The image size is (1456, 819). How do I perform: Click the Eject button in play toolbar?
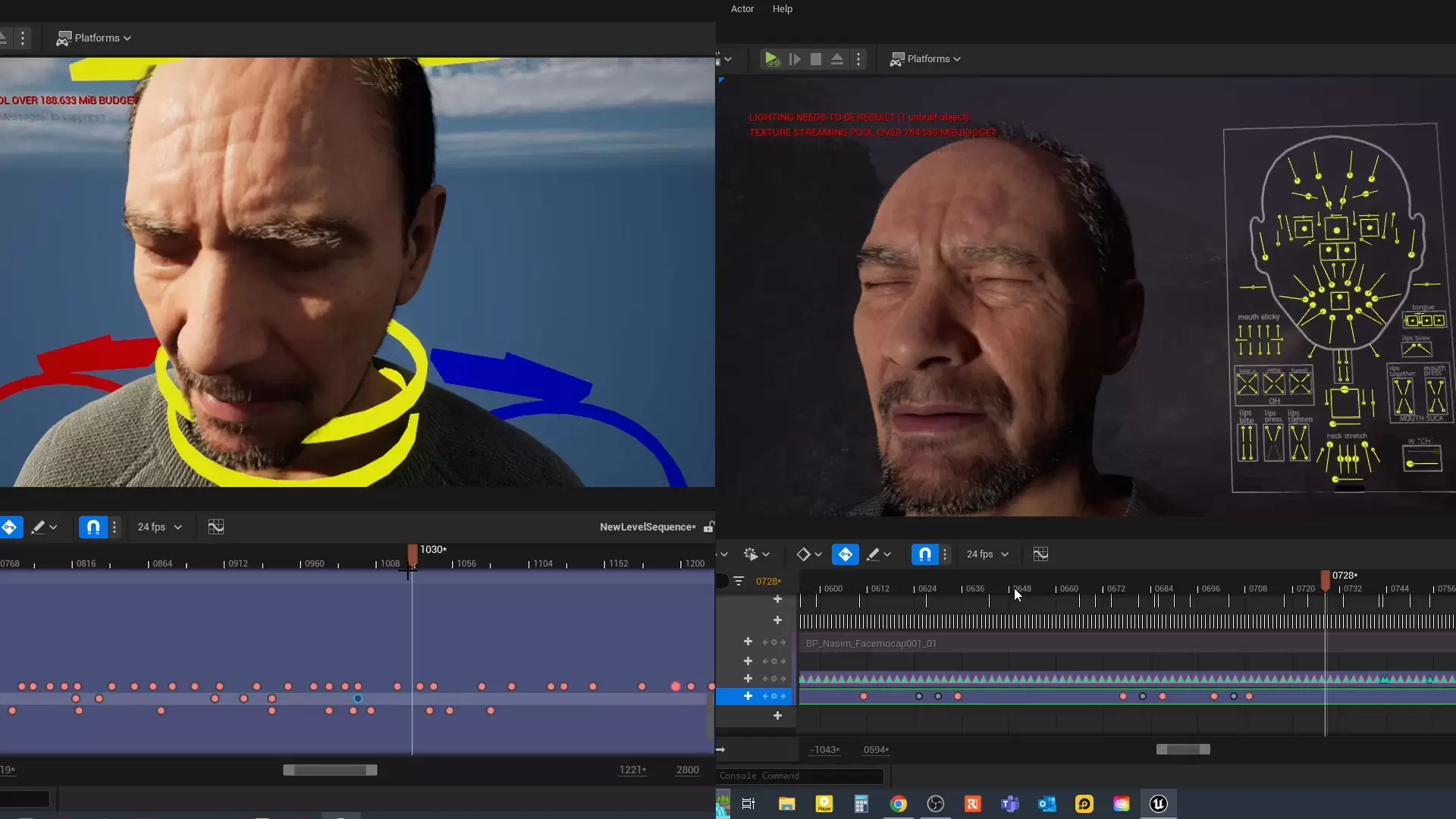(x=837, y=59)
